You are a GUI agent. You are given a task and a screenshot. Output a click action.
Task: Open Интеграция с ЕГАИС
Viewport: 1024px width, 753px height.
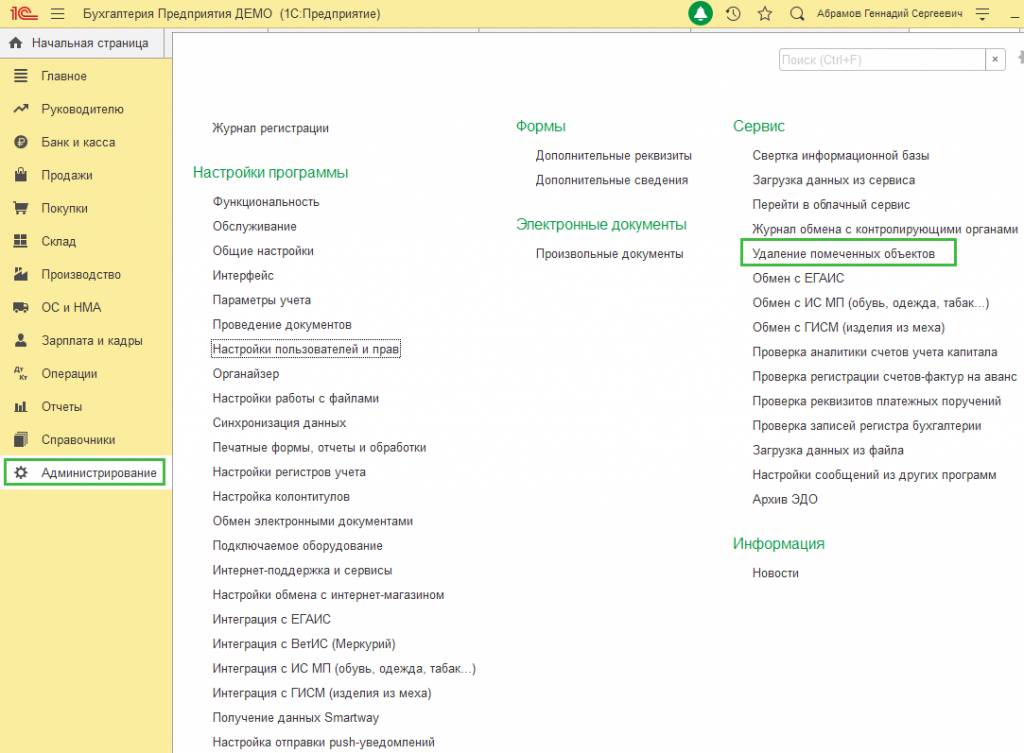click(x=271, y=619)
